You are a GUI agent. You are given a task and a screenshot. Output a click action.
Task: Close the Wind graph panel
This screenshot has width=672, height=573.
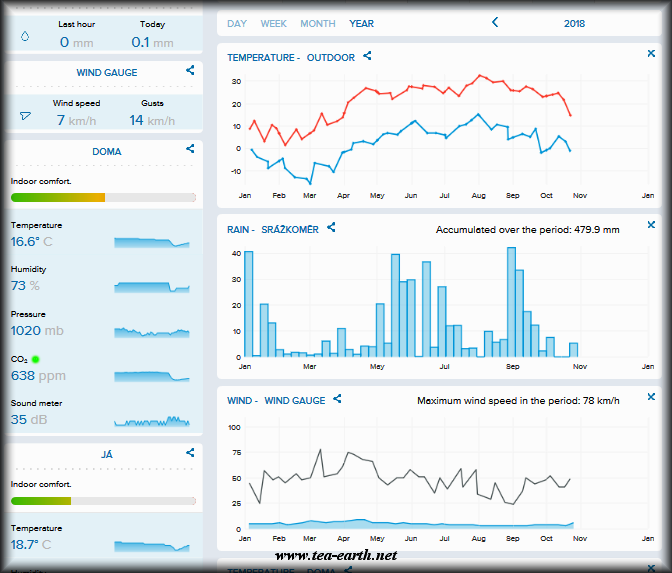(651, 397)
